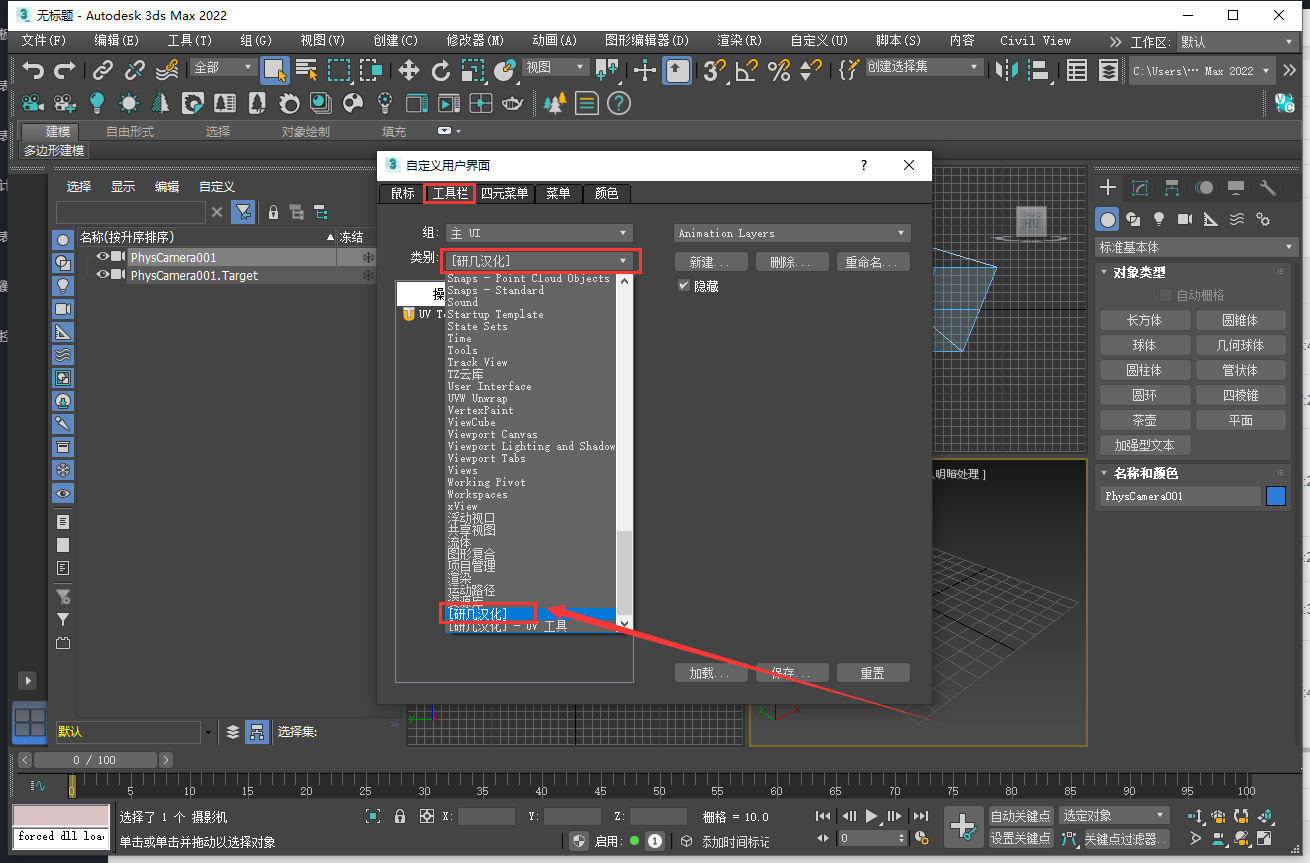Toggle visibility eye for PhysCamera001
This screenshot has height=863, width=1310.
[x=102, y=257]
